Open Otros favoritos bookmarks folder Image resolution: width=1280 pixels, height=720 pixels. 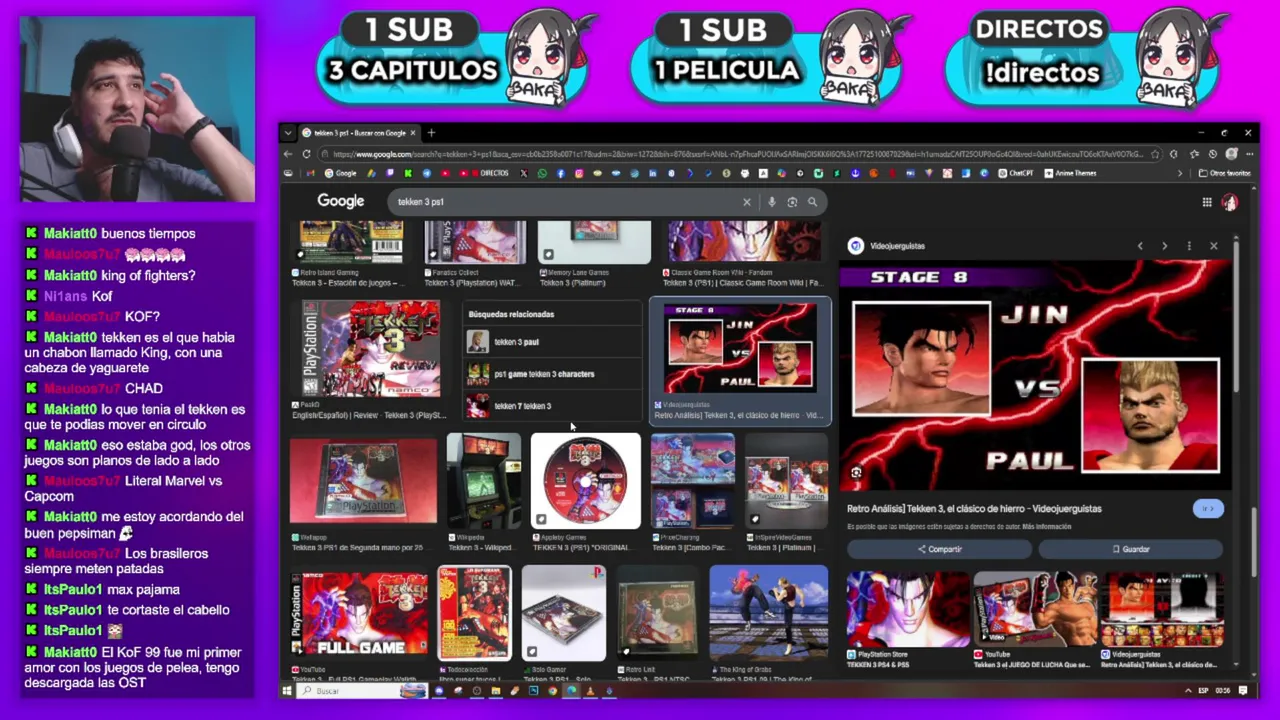tap(1225, 173)
